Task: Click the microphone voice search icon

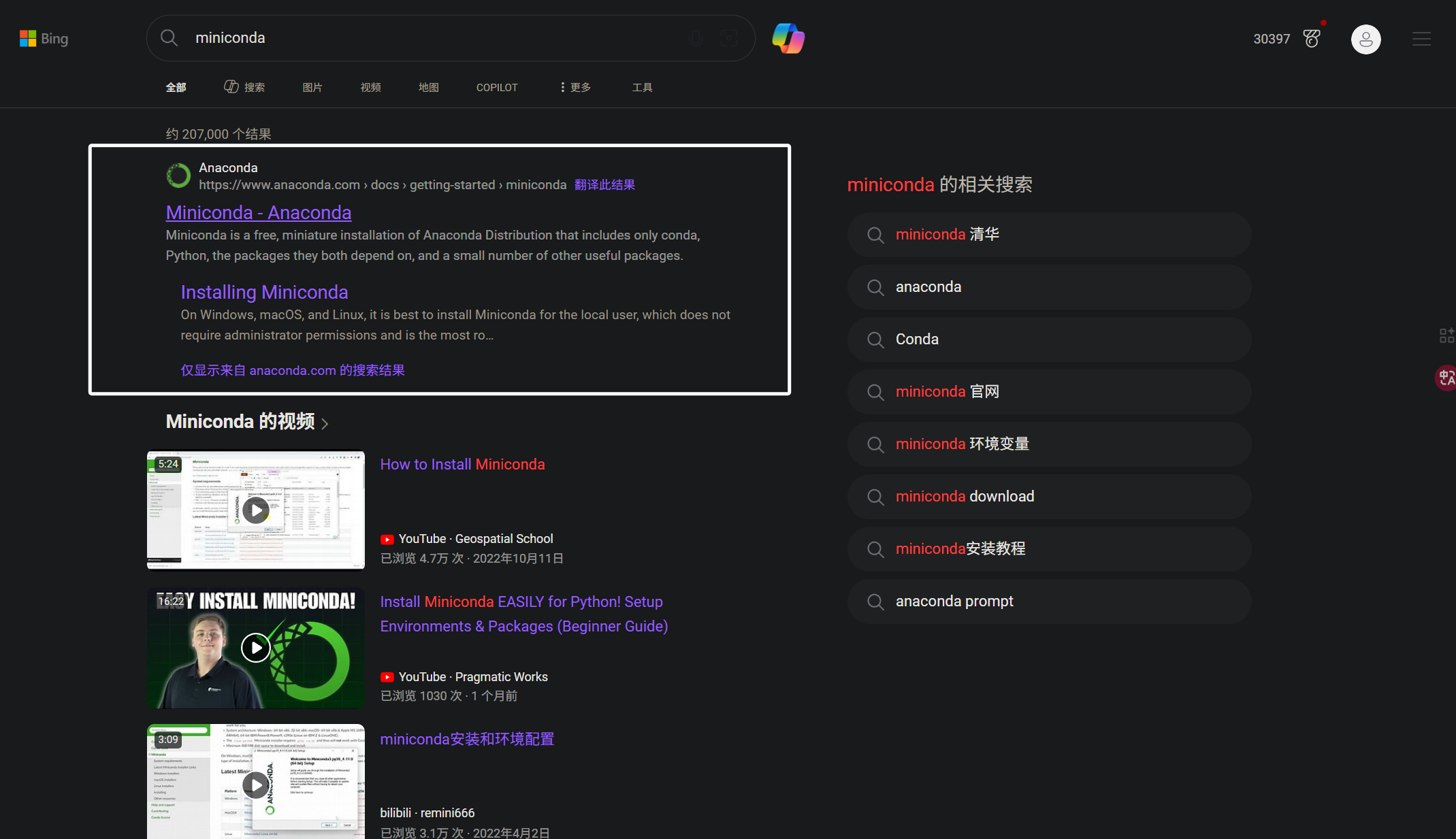Action: 696,38
